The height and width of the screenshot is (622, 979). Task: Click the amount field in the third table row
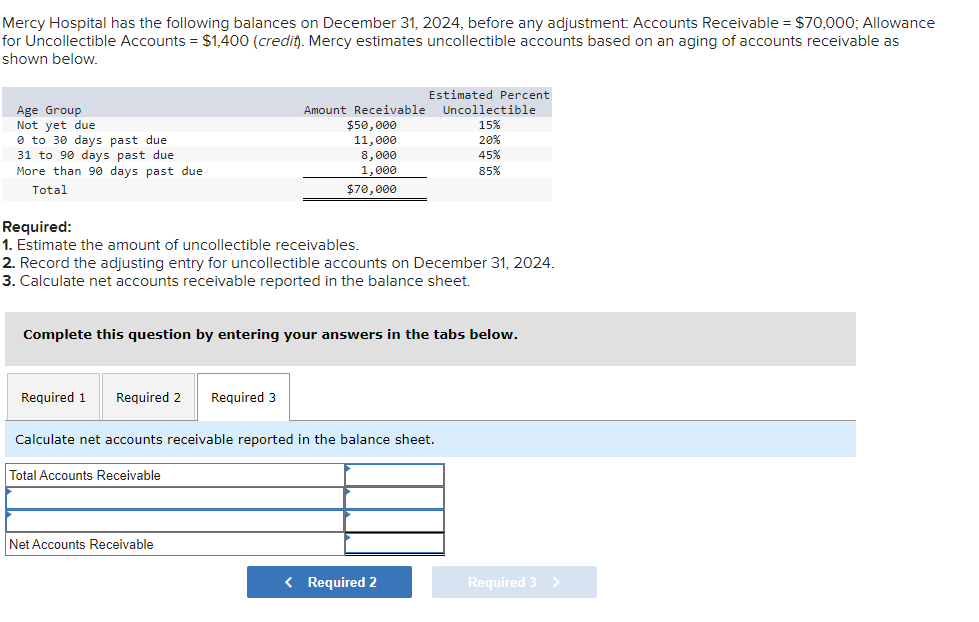point(396,521)
